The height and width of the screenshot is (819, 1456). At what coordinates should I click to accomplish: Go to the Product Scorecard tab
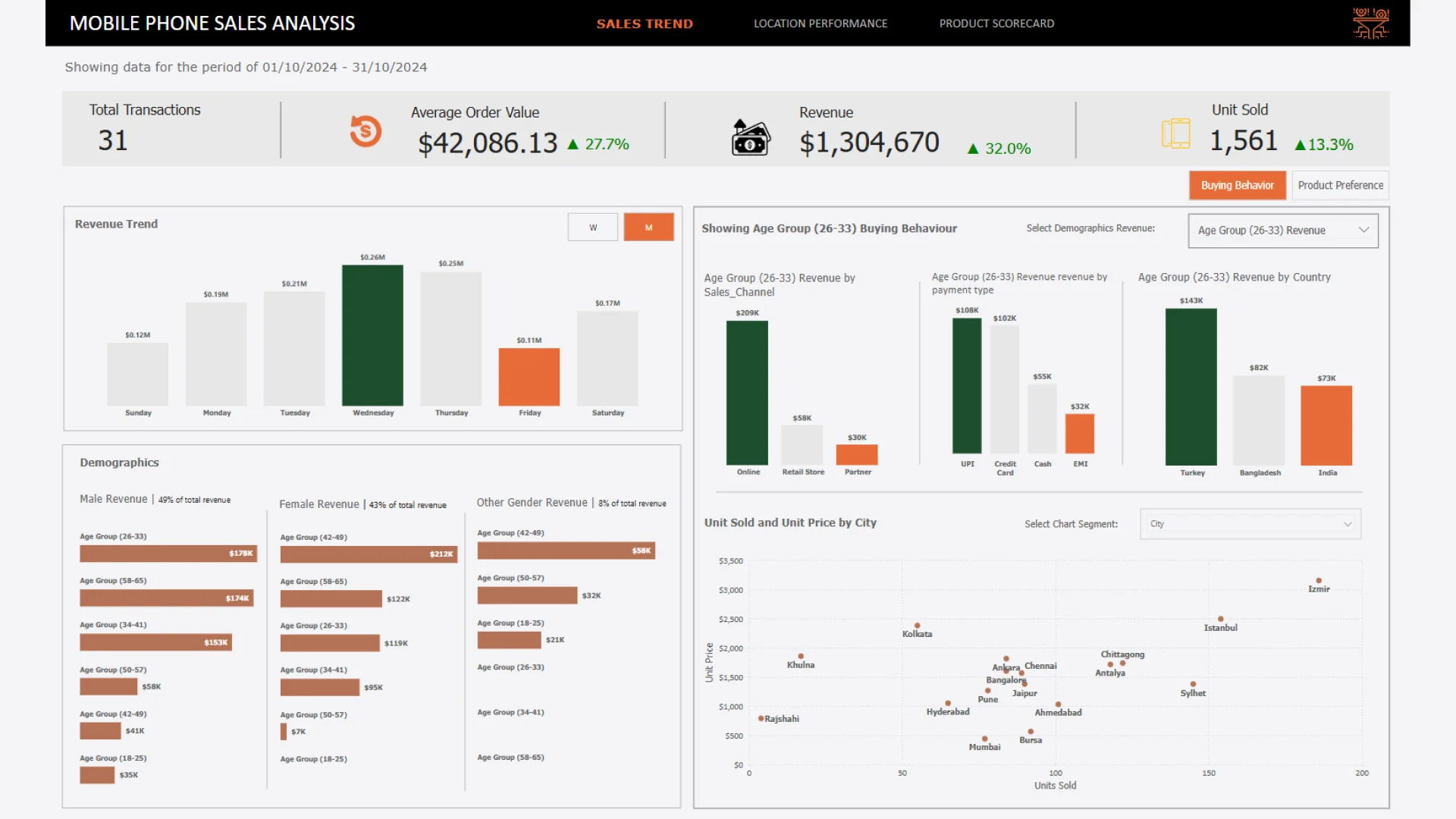[x=996, y=24]
